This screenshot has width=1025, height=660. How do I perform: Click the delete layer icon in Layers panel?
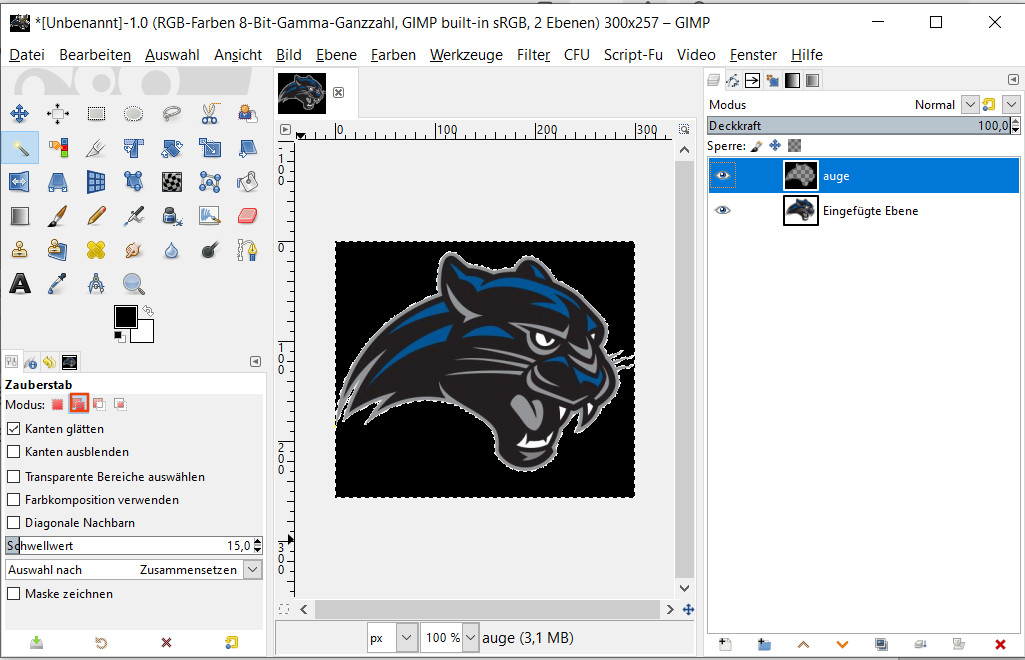[1000, 644]
